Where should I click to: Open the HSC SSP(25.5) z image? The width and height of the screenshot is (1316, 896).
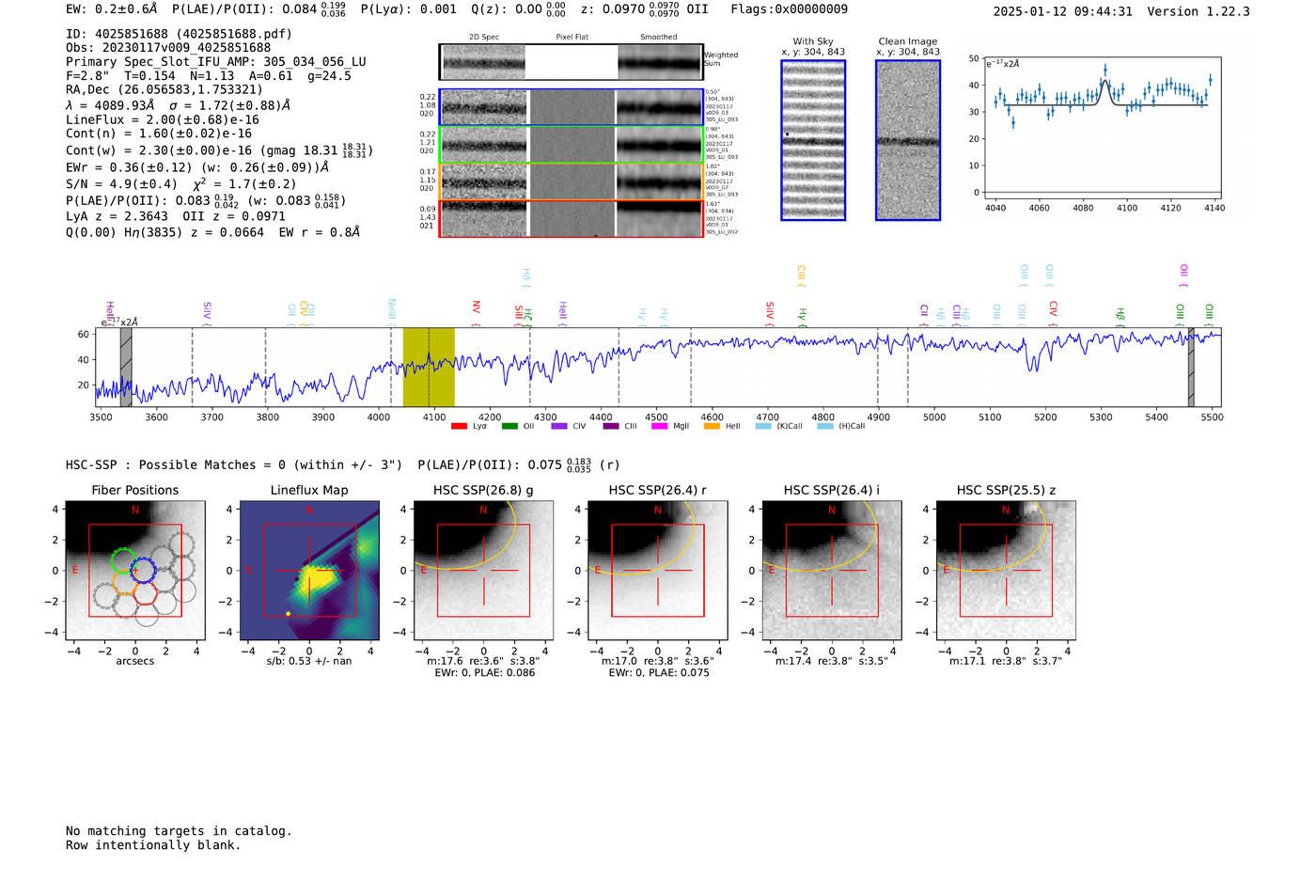(1006, 571)
